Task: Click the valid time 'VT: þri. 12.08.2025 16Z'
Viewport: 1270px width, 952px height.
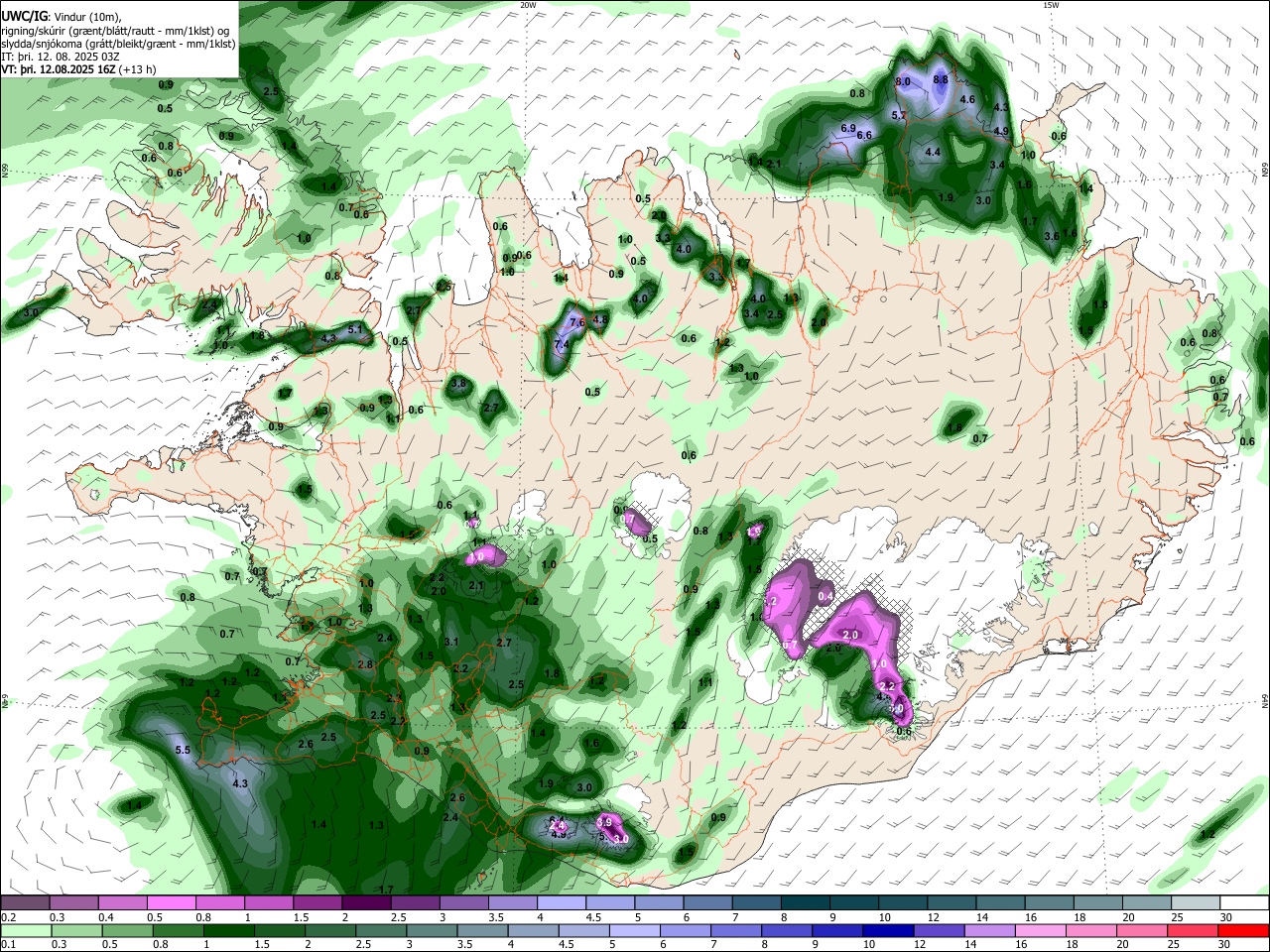Action: 59,69
